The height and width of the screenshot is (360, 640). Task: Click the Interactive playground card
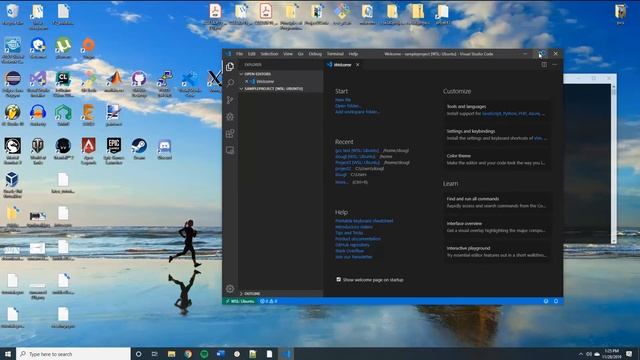click(496, 251)
